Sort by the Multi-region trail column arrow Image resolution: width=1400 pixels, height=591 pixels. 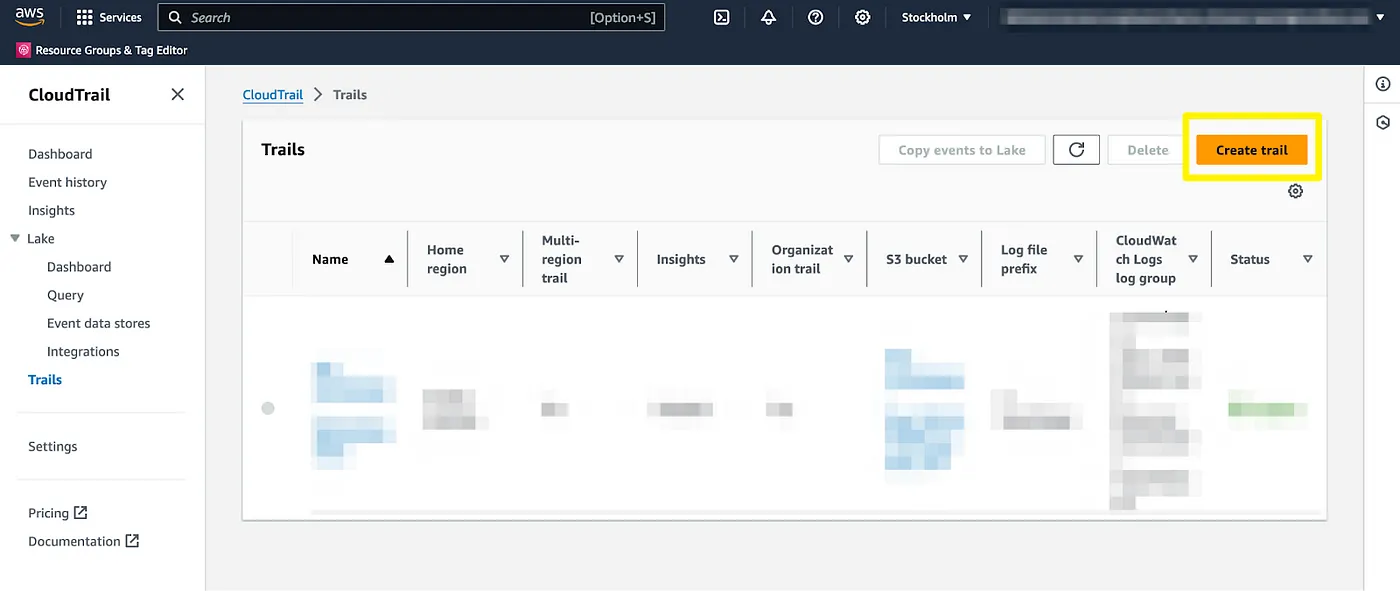619,259
